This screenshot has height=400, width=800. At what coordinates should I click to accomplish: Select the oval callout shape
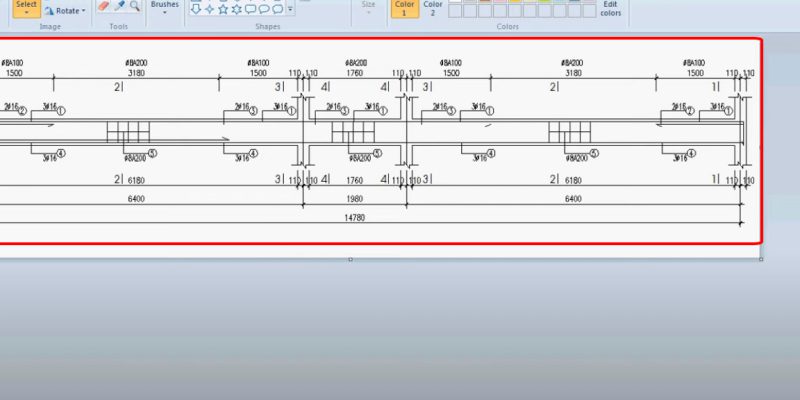coord(264,9)
